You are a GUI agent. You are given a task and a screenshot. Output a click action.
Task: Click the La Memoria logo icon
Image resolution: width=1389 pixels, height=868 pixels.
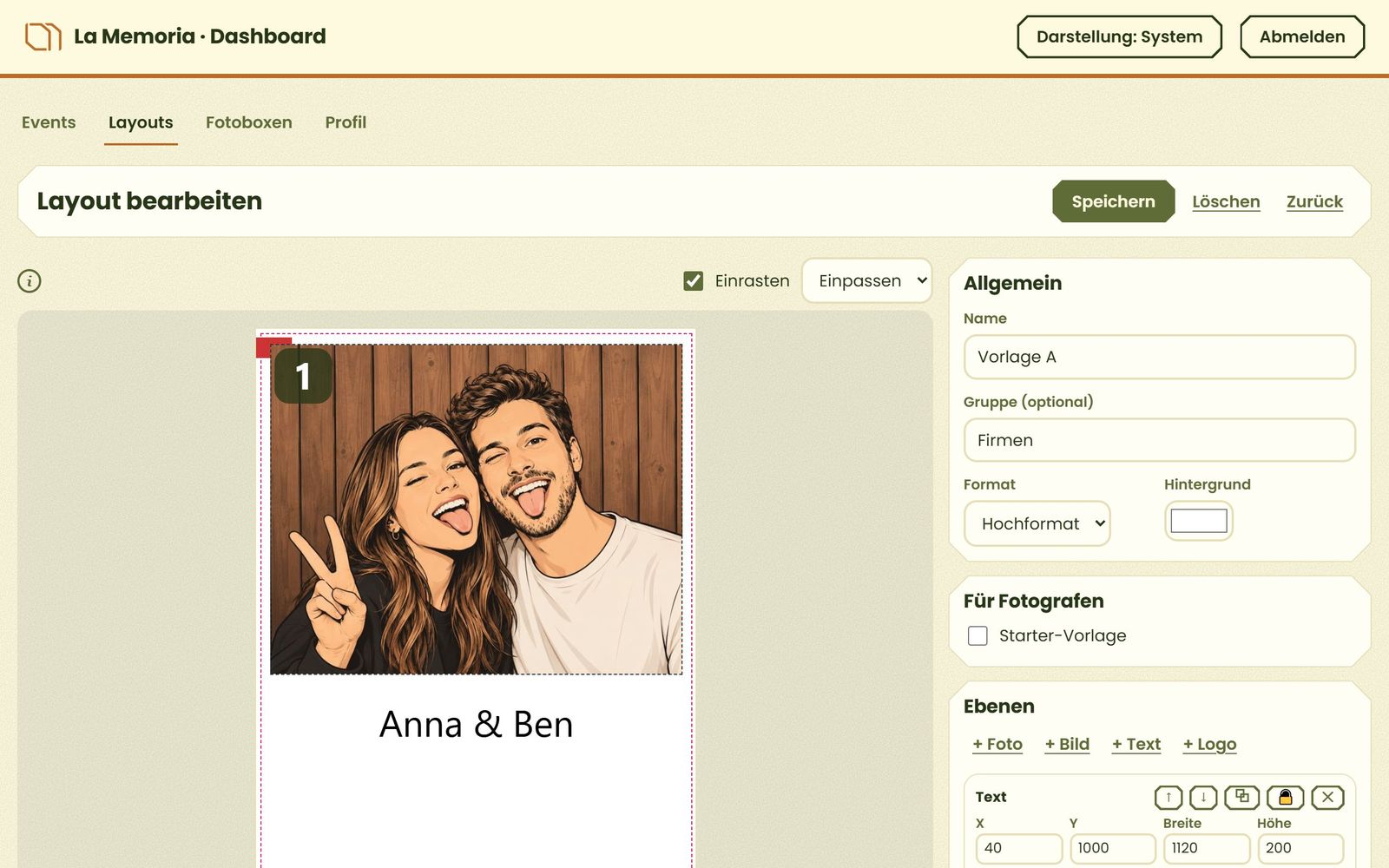(43, 36)
